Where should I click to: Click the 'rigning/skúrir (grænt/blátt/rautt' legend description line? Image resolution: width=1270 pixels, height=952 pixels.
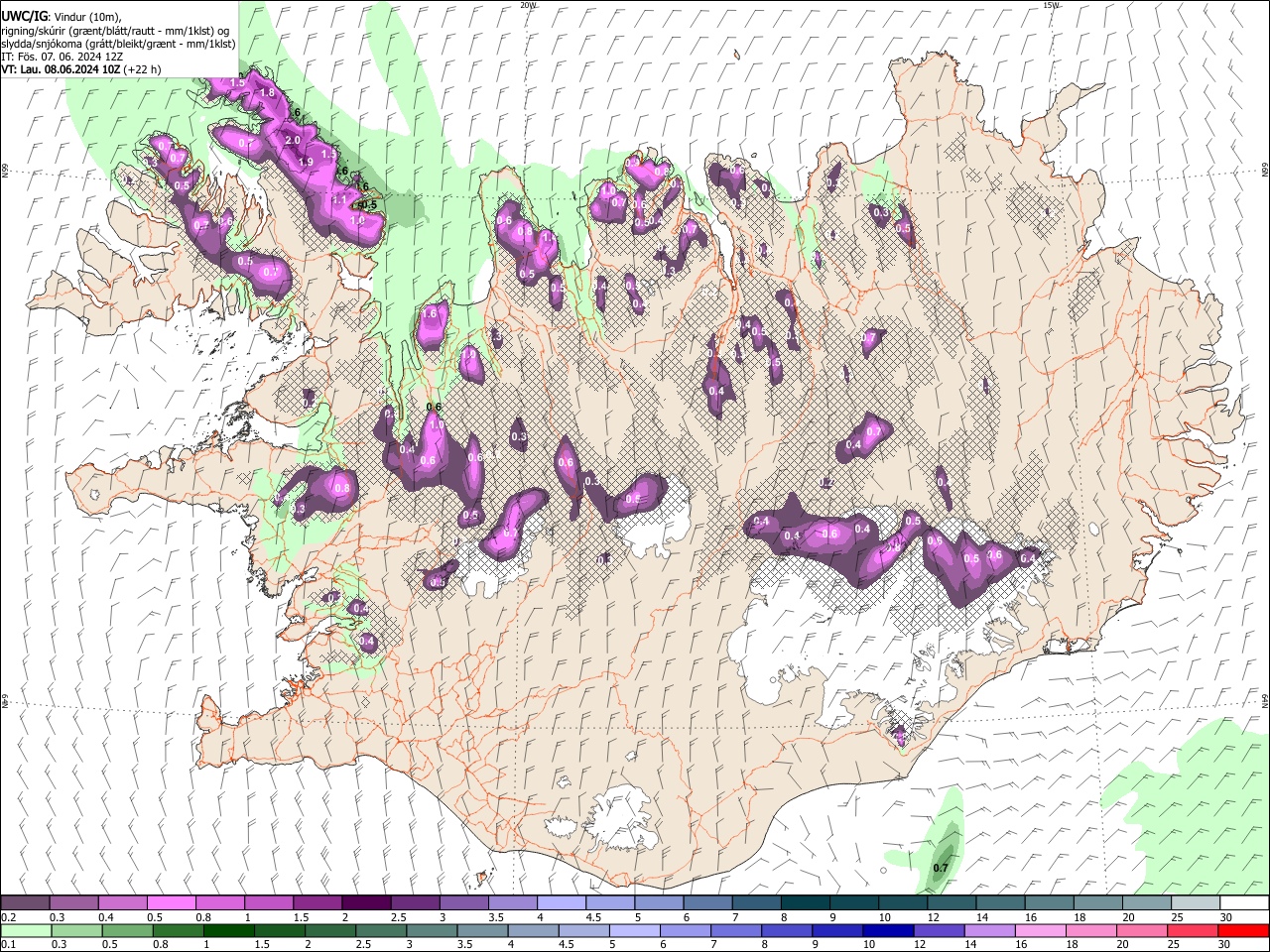115,31
